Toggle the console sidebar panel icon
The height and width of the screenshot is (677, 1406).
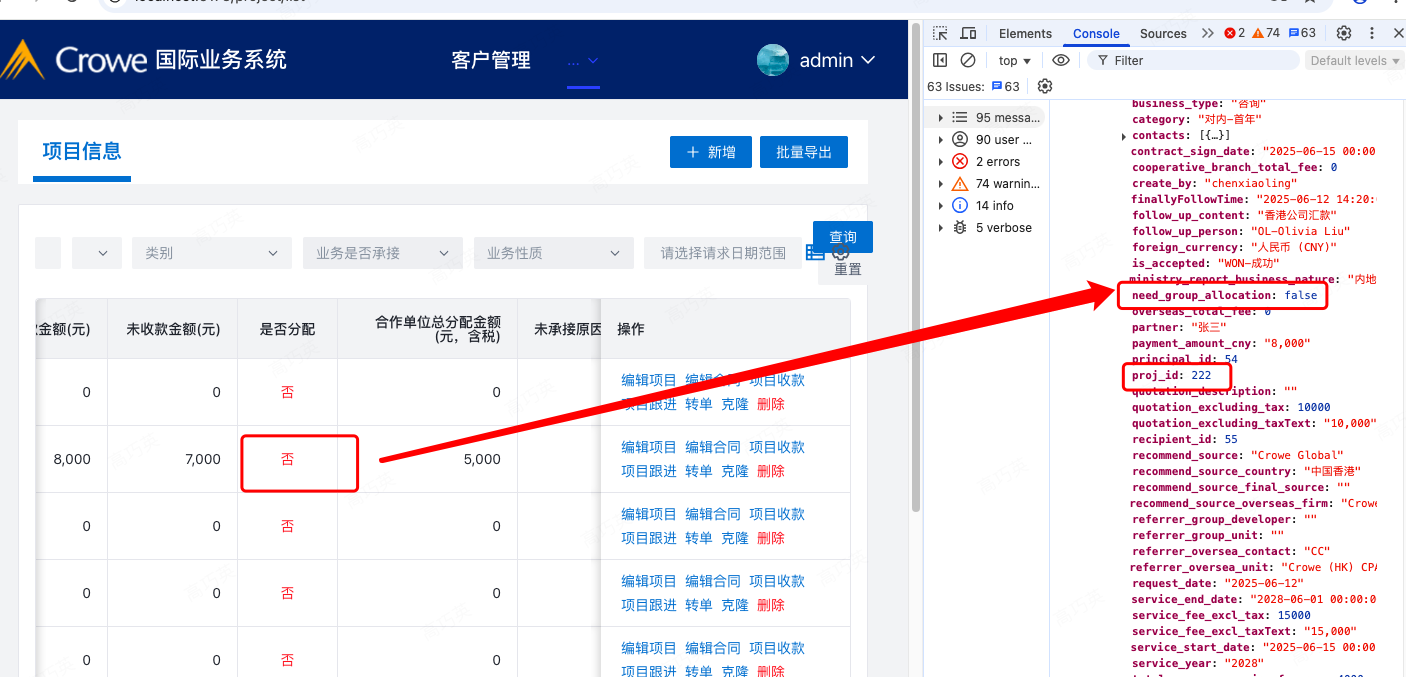[940, 60]
